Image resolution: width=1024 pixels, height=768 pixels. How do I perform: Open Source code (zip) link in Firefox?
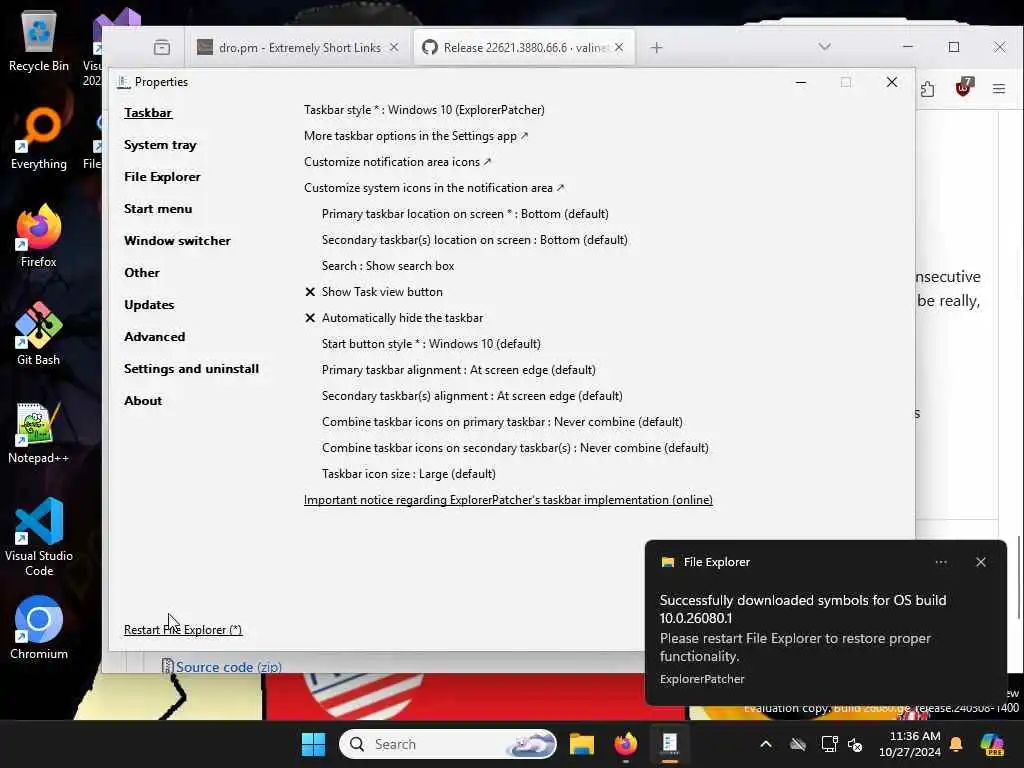tap(229, 667)
